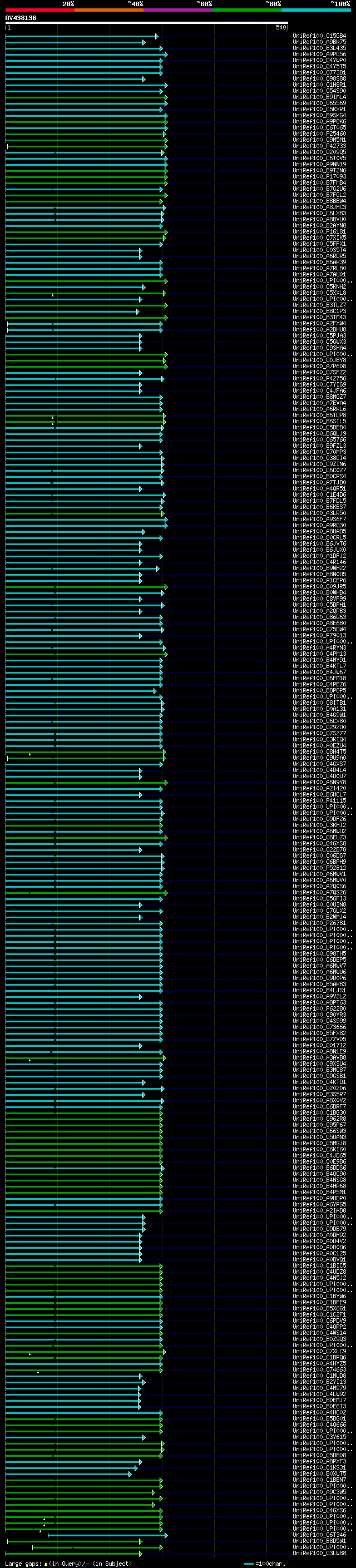Select the UniRef100_P42733 label
356x1568 pixels.
319,146
